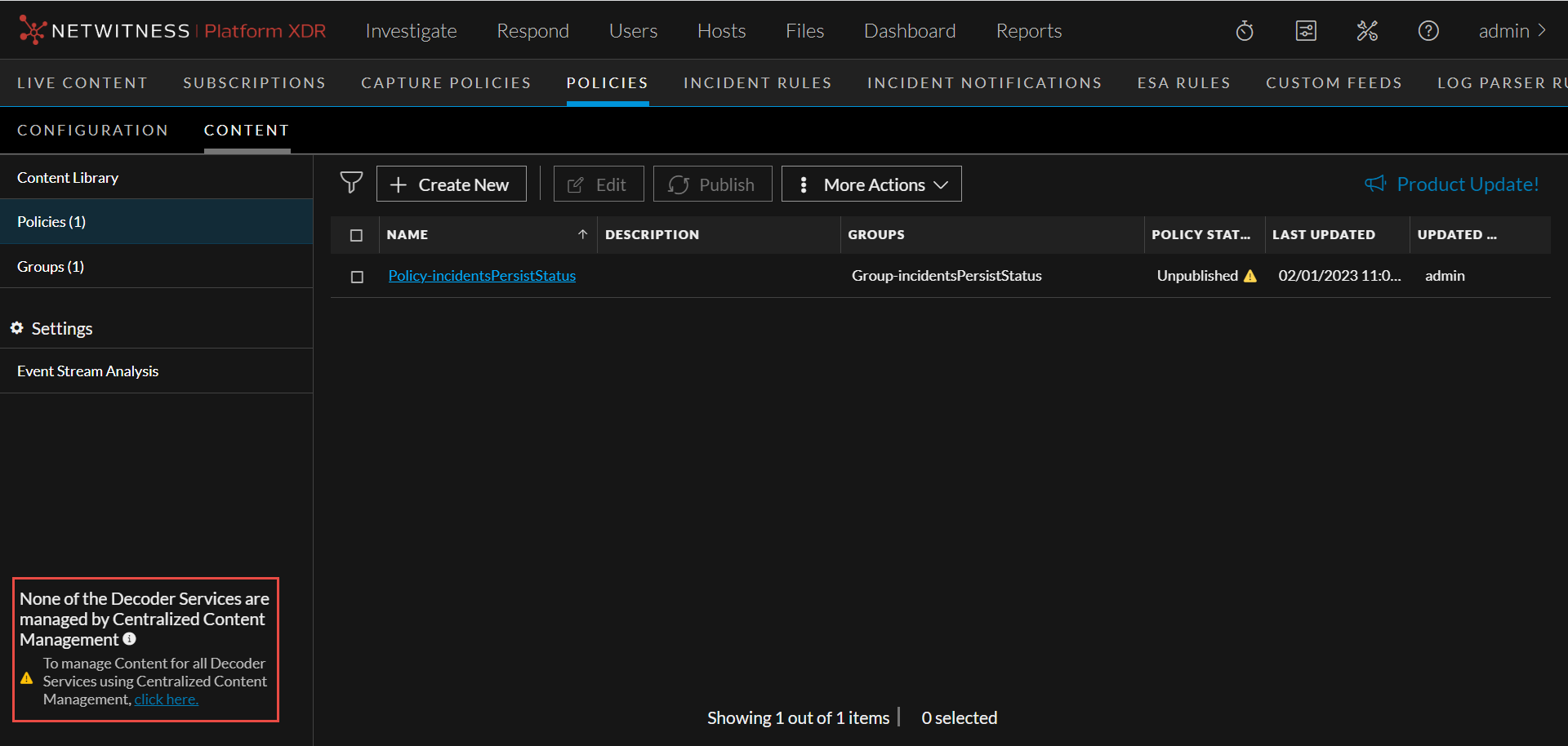The width and height of the screenshot is (1568, 746).
Task: Open the click here link in the Decoder warning
Action: click(166, 699)
